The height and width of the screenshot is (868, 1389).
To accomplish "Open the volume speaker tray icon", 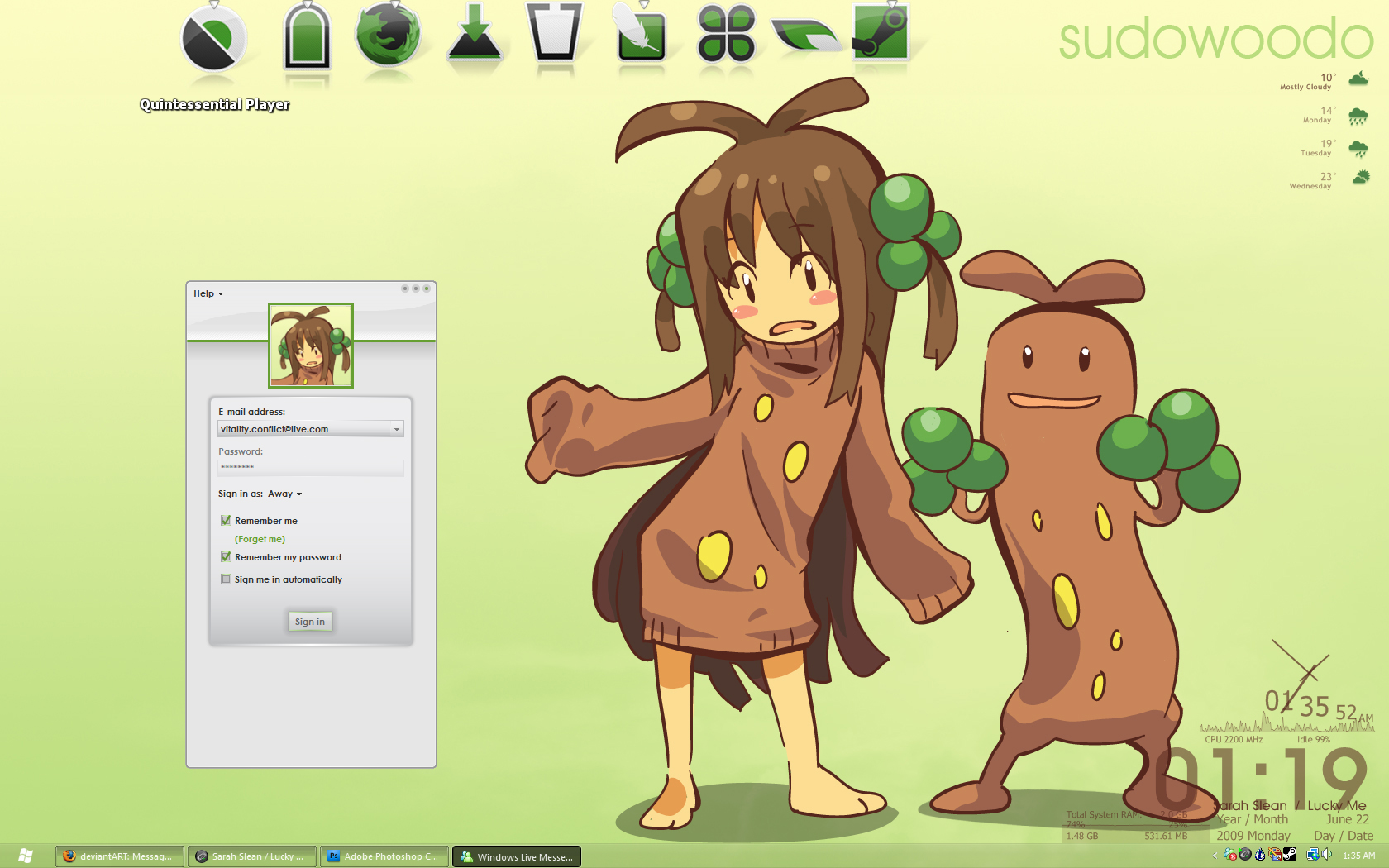I will 1326,854.
